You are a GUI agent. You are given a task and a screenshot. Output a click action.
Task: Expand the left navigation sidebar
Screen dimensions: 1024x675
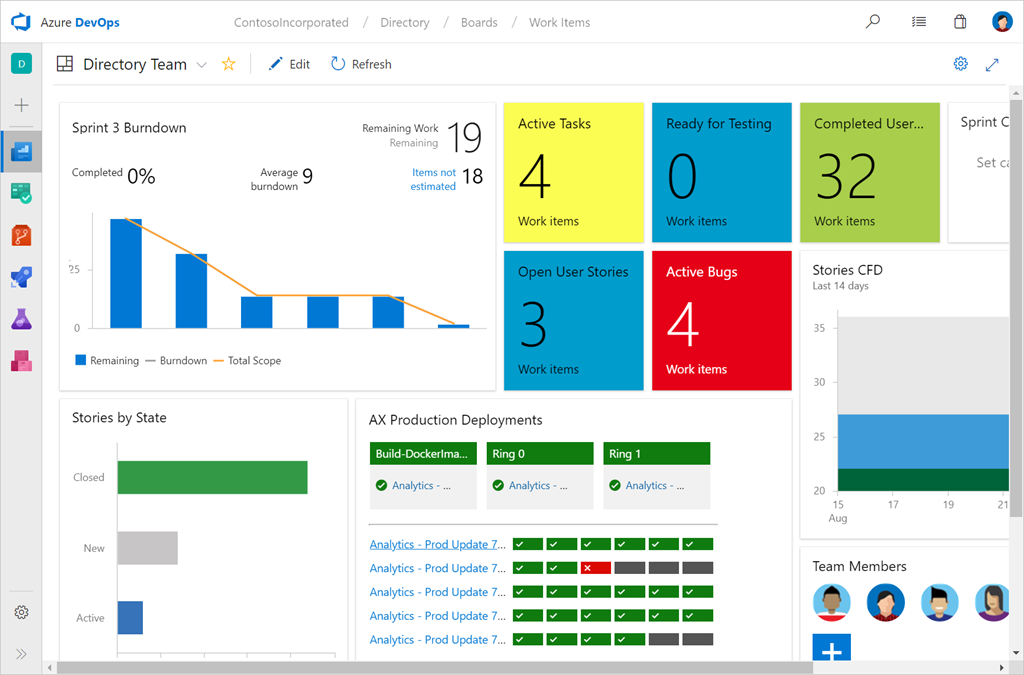click(21, 654)
